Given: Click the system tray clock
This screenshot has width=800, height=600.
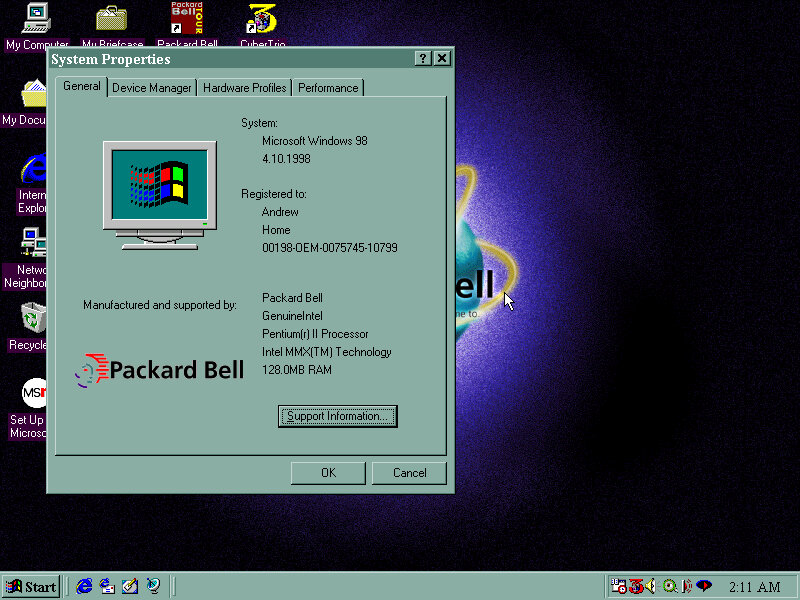Looking at the screenshot, I should point(755,587).
